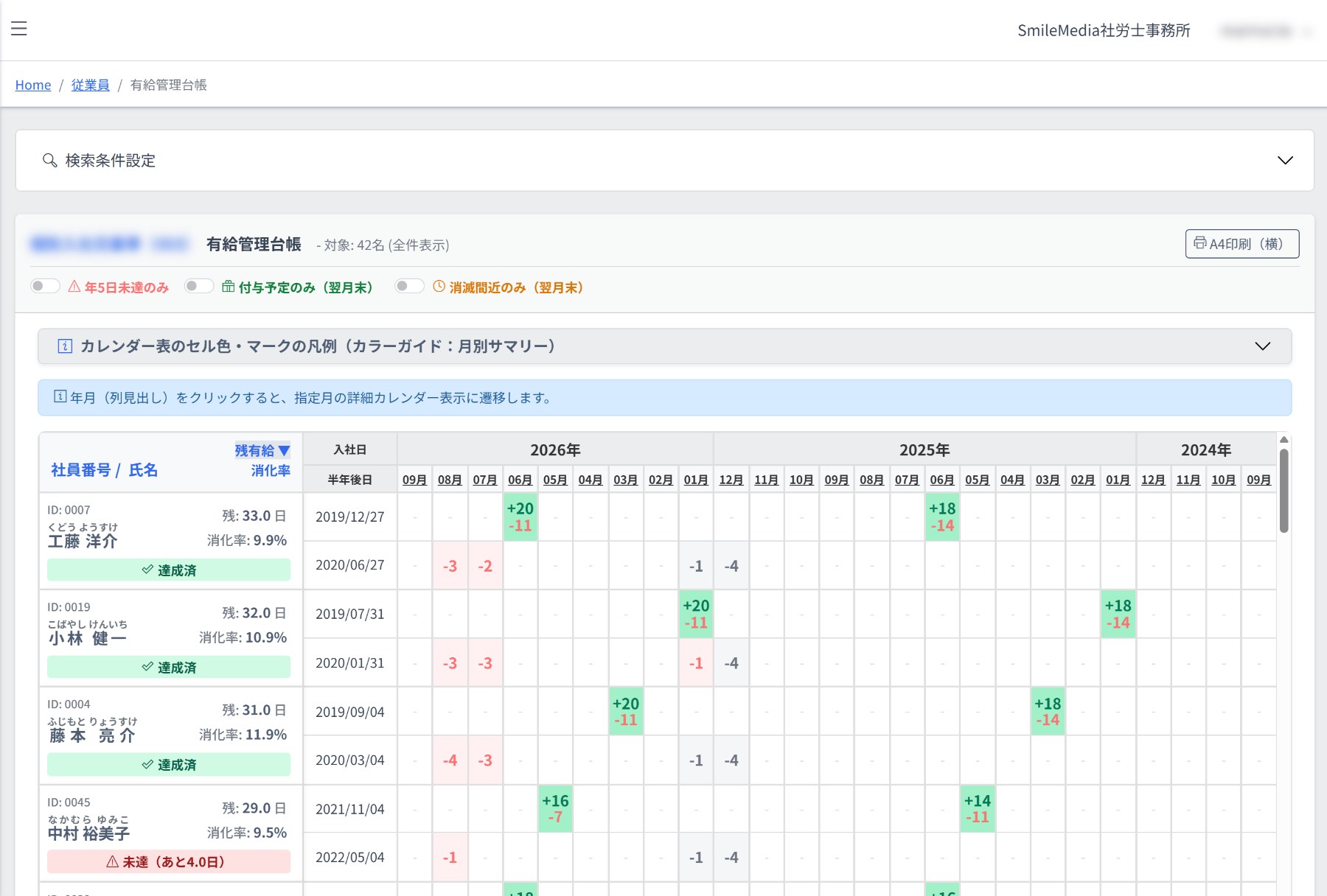Screen dimensions: 1327x896
Task: Open 2024年 09月 column header
Action: click(1258, 480)
